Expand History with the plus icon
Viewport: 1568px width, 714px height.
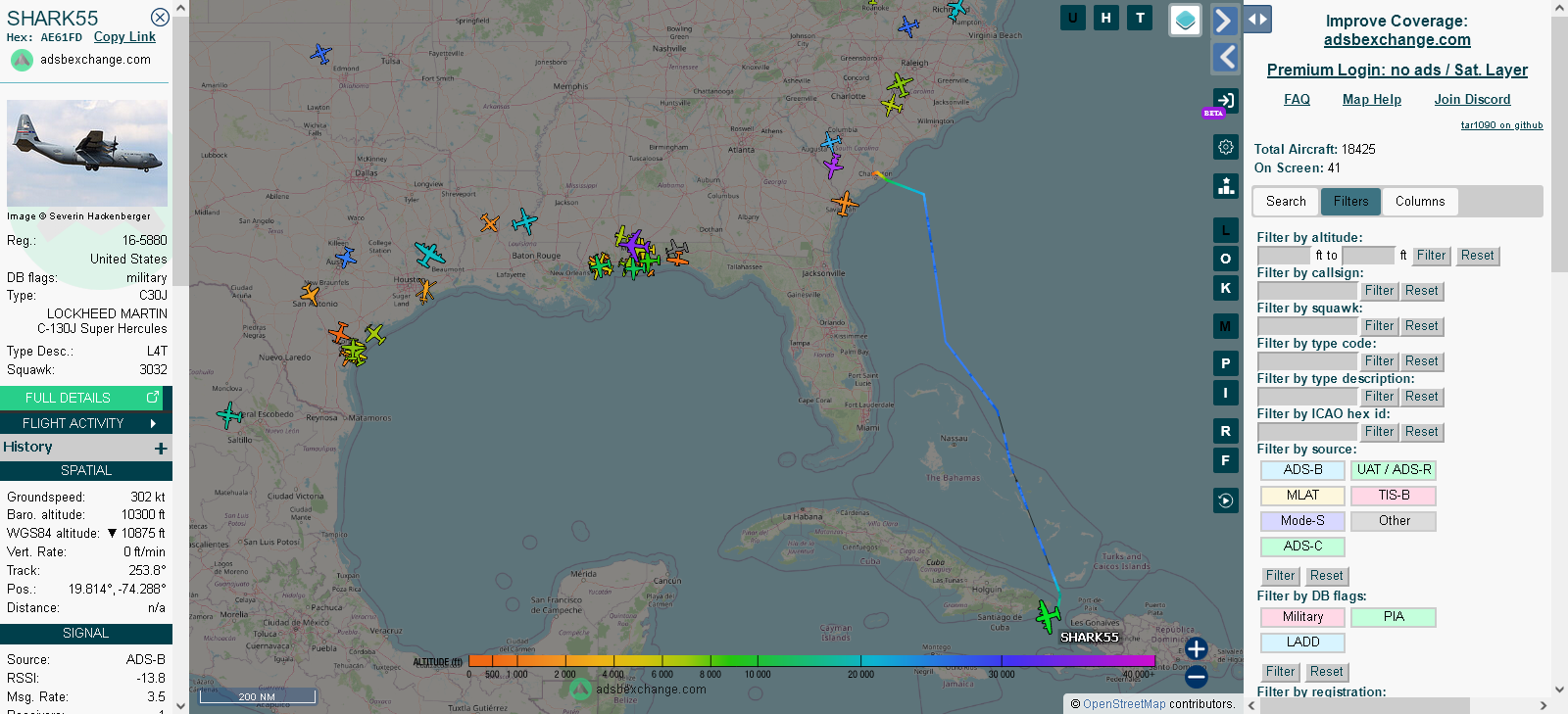click(161, 448)
